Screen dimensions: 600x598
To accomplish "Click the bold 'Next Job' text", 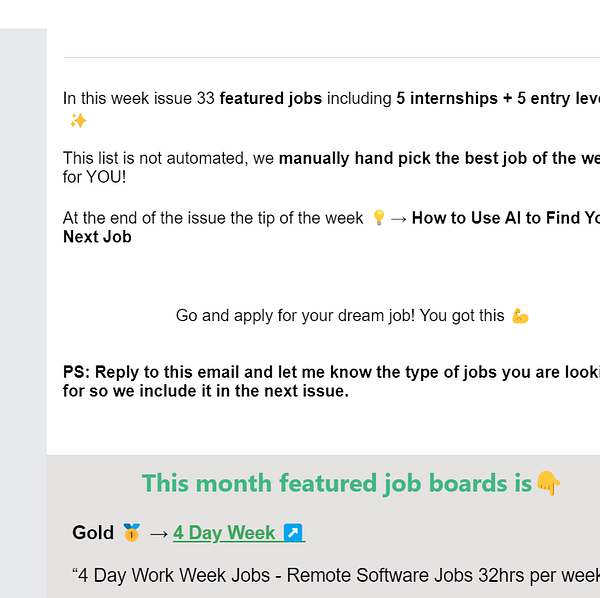I will (x=97, y=237).
